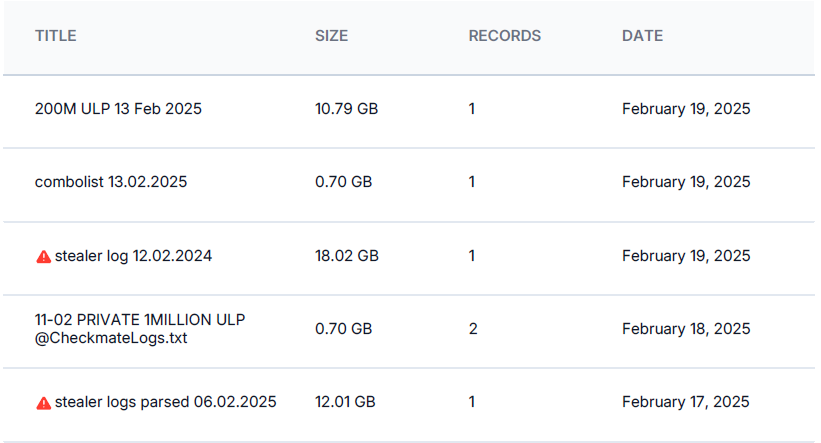Click the size in the combolist row
The height and width of the screenshot is (443, 821).
point(343,182)
